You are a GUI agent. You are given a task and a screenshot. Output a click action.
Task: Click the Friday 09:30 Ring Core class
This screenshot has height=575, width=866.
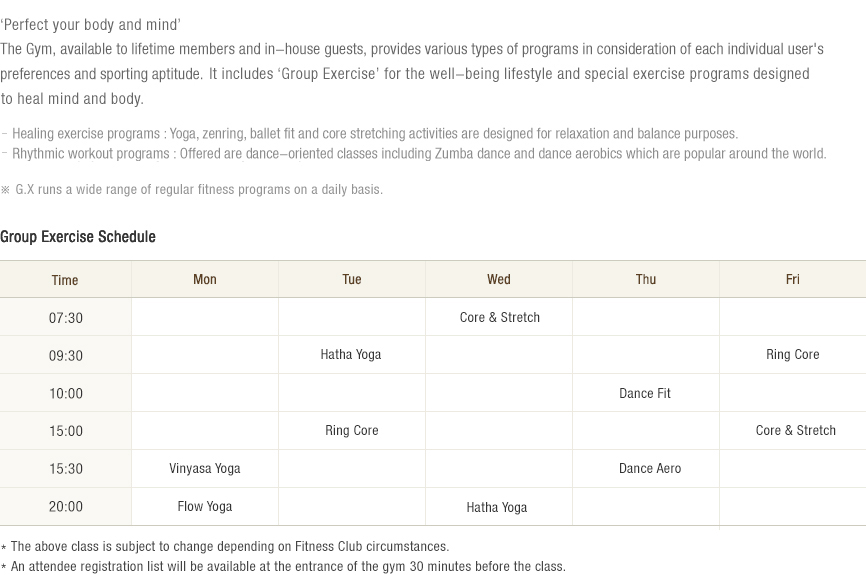coord(793,355)
